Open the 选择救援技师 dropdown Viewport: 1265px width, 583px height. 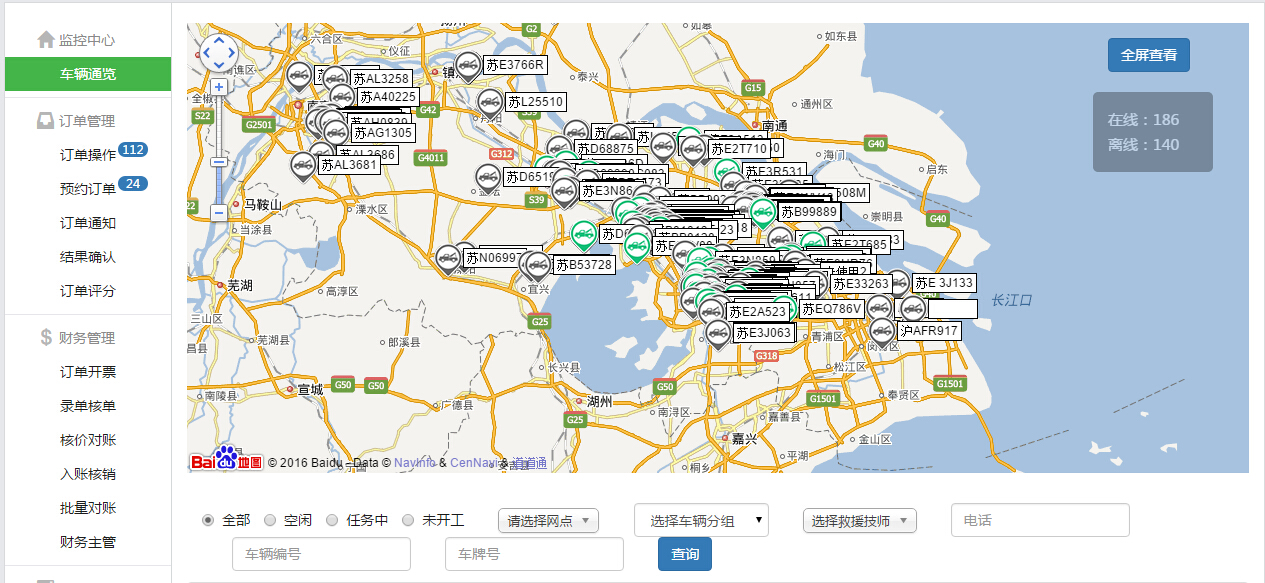pyautogui.click(x=859, y=521)
